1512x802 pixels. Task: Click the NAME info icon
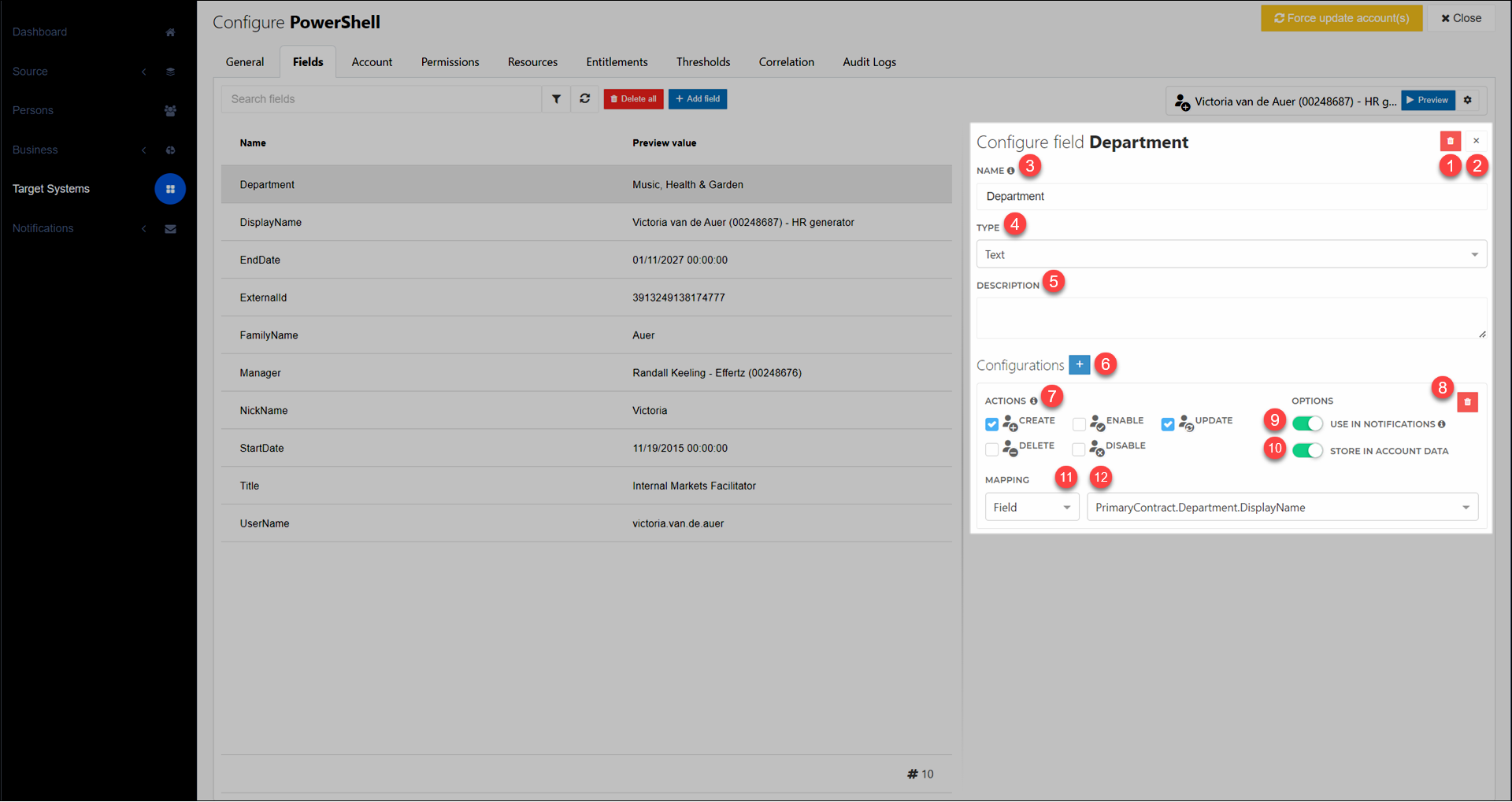(1010, 171)
